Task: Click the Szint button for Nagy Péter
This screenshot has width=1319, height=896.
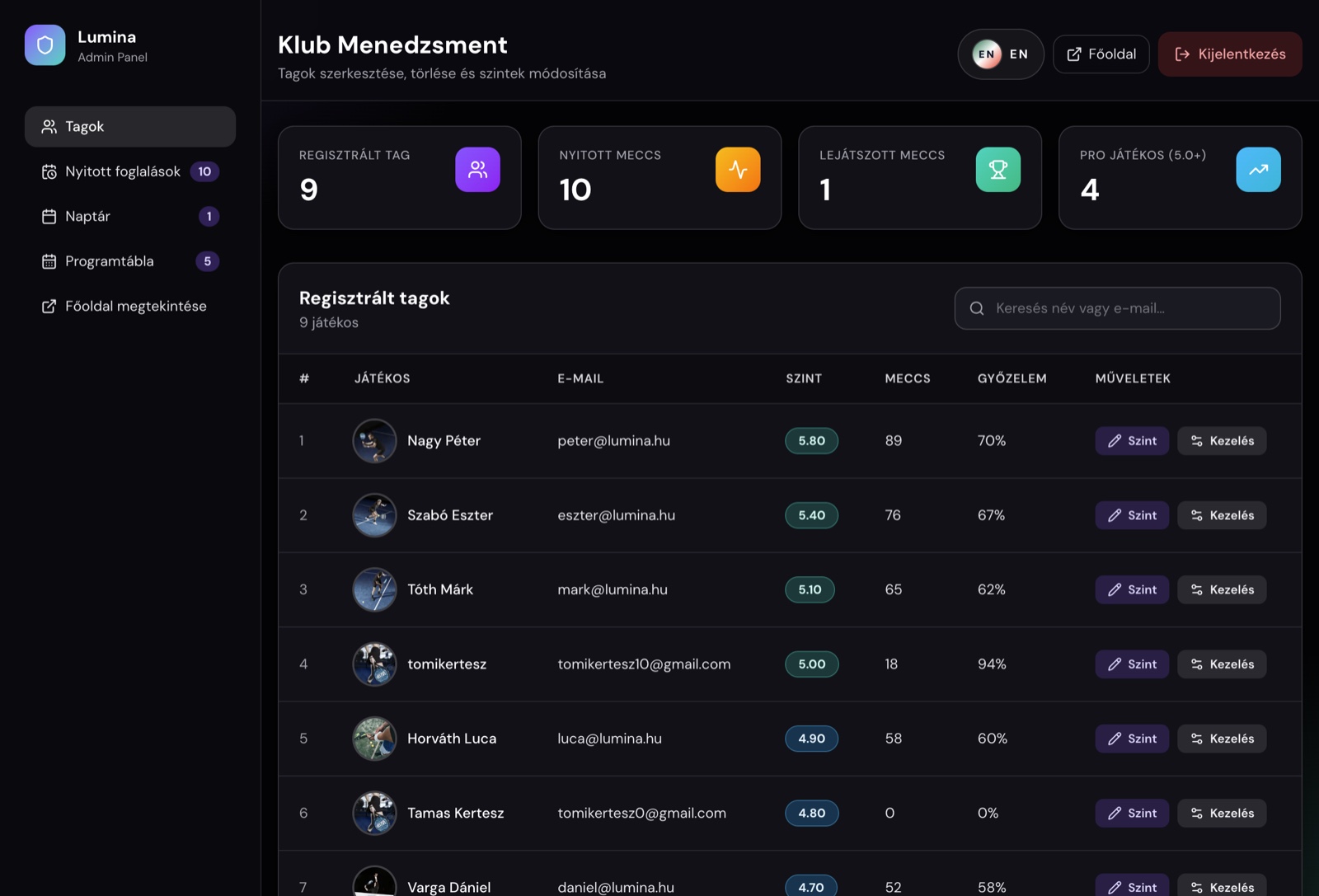Action: pos(1132,441)
